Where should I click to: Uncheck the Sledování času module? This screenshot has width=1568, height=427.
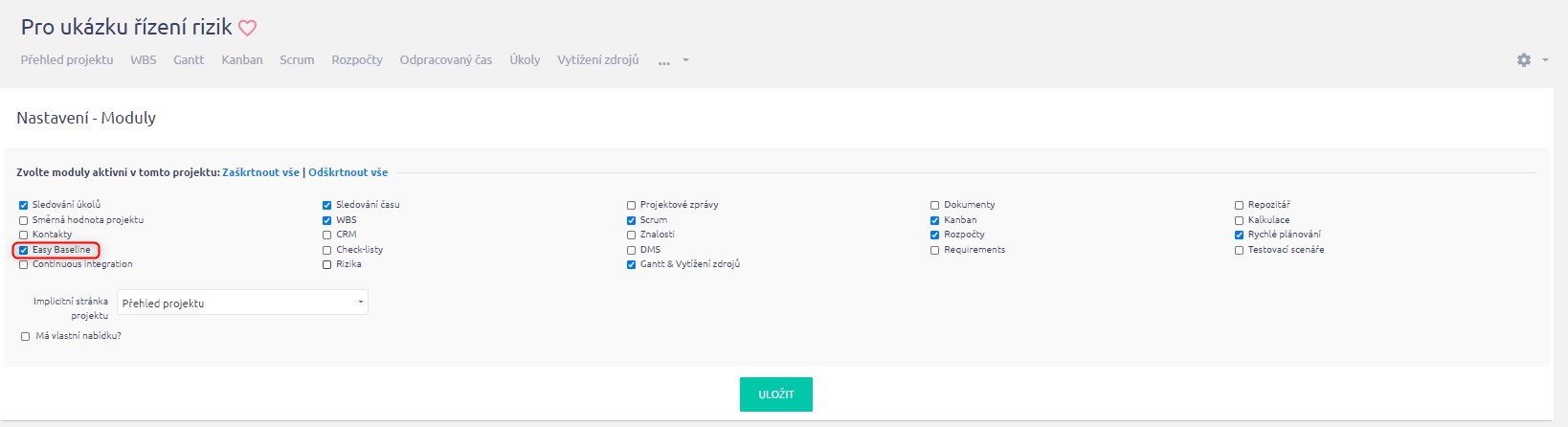click(327, 205)
